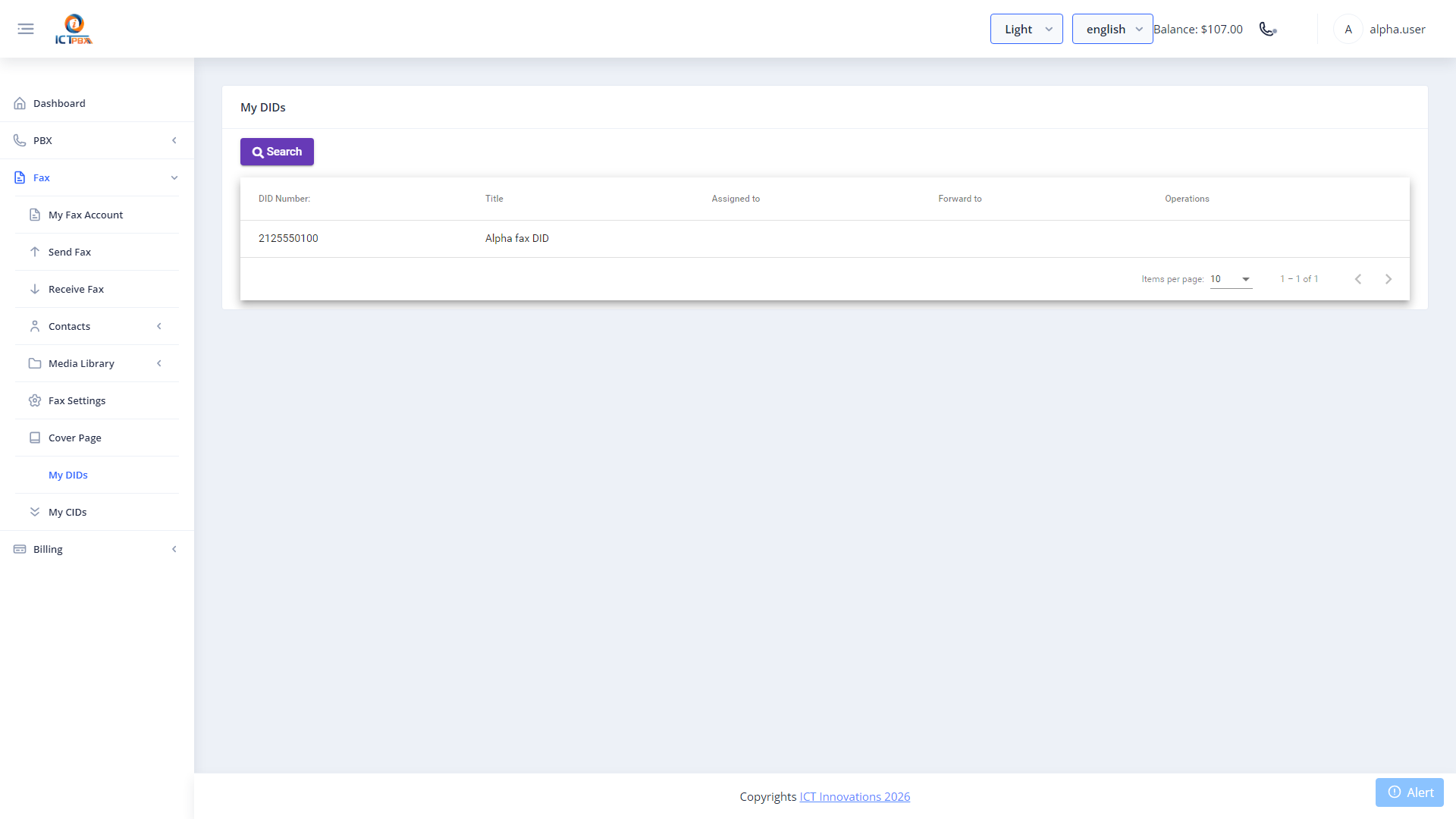Viewport: 1456px width, 819px height.
Task: Open the phone dialer icon in header
Action: (x=1268, y=29)
